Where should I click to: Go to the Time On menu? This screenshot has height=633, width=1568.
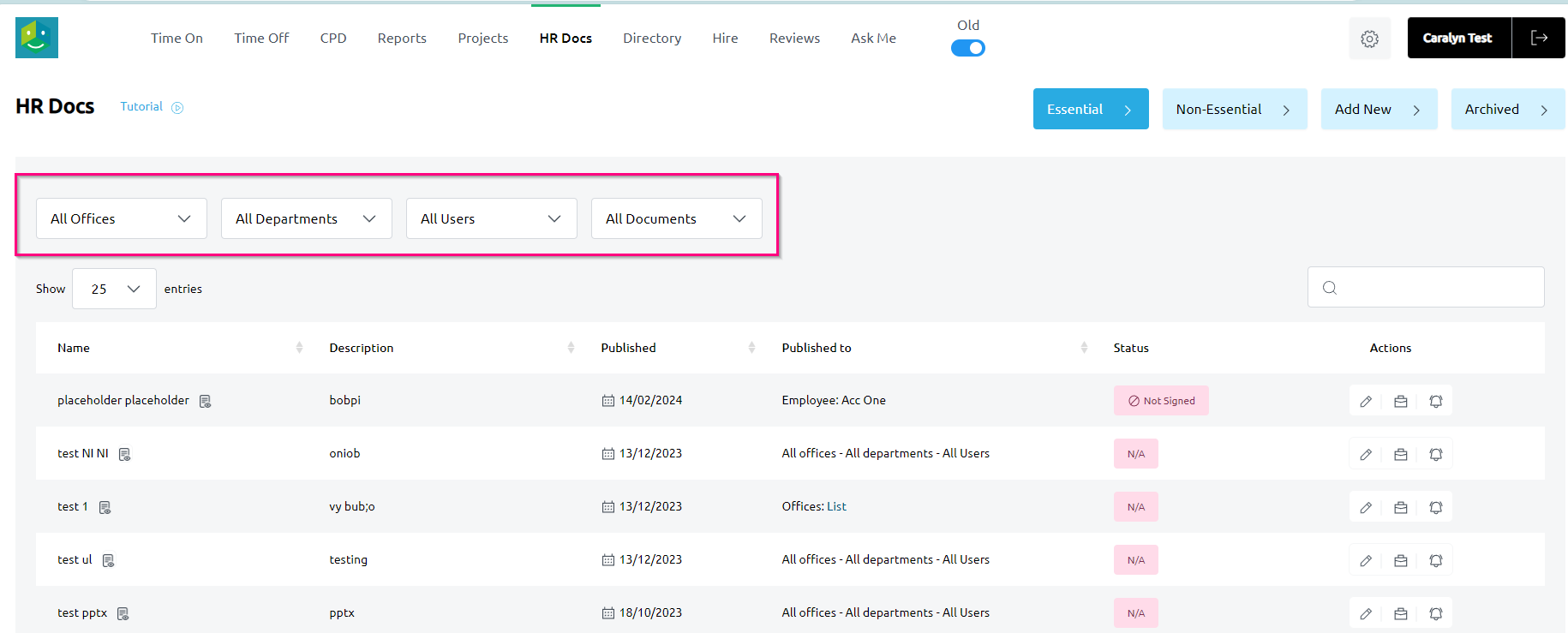(x=177, y=38)
